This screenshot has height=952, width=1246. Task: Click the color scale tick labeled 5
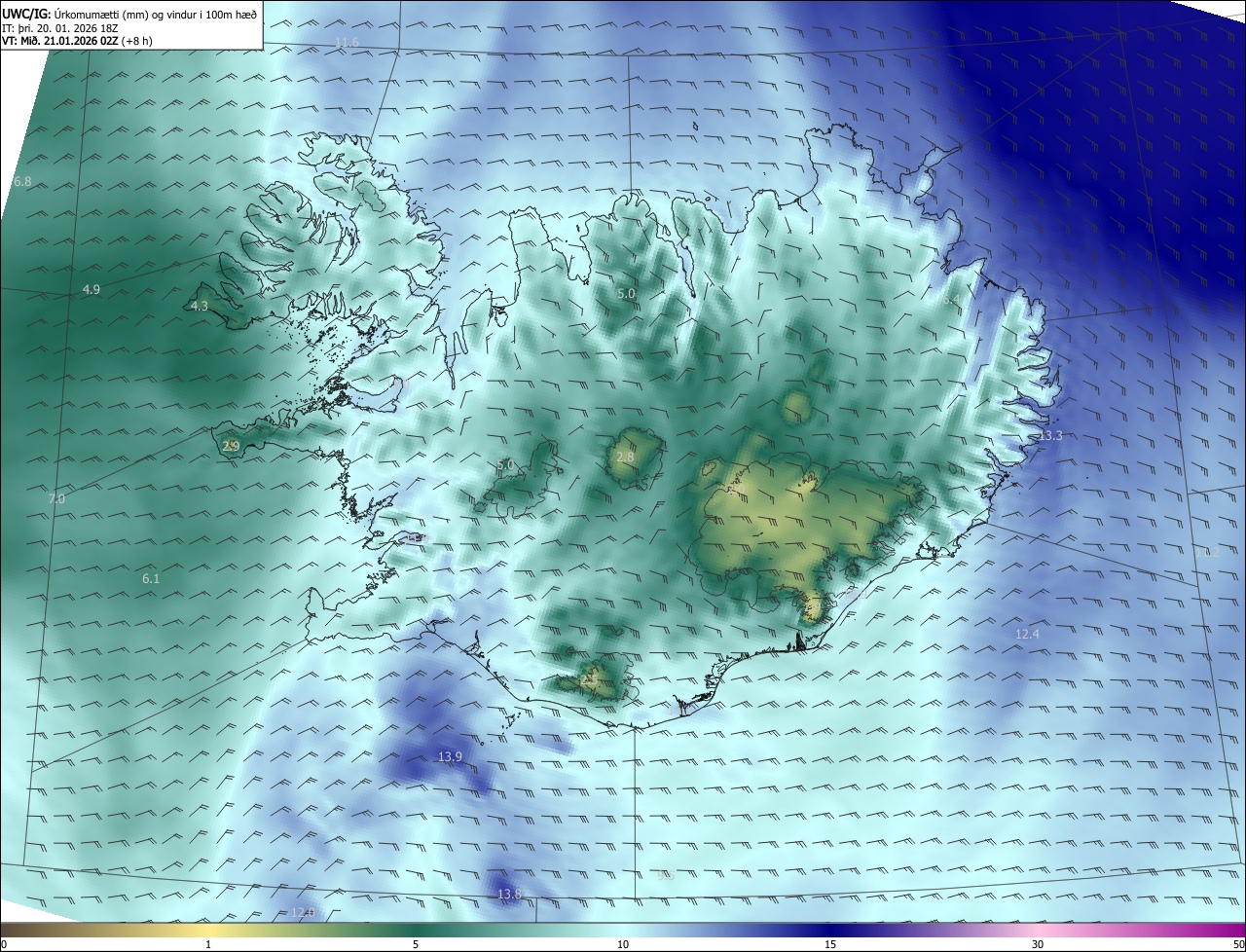coord(416,945)
